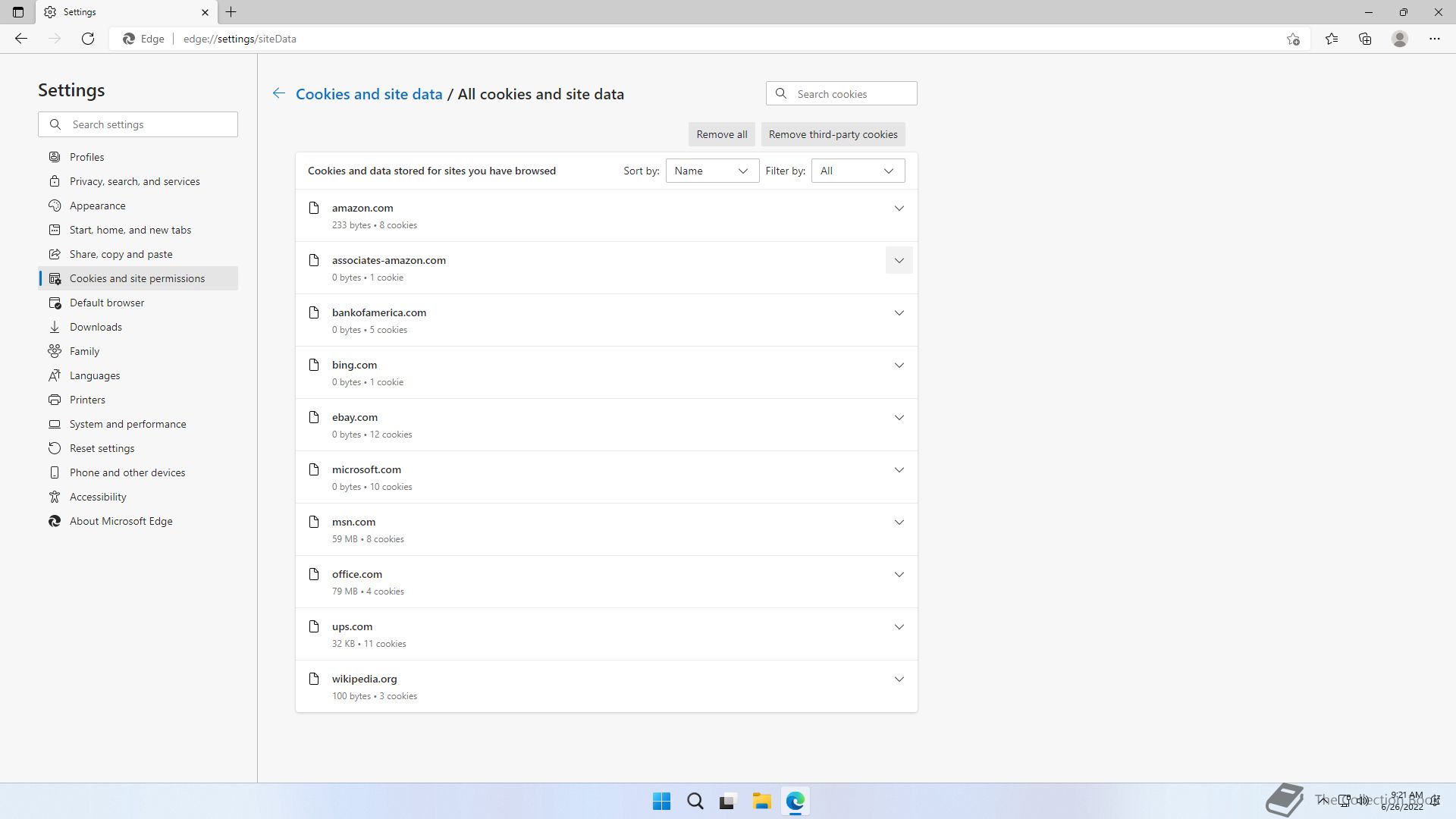Expand the msn.com cookie entry
The image size is (1456, 819).
(x=899, y=522)
